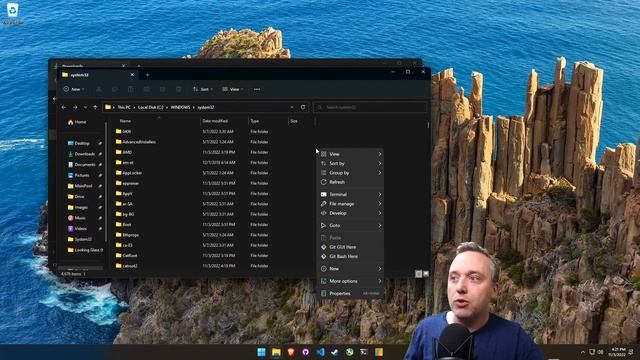Viewport: 640px width, 360px height.
Task: Go forward with the forward arrow
Action: [x=75, y=107]
